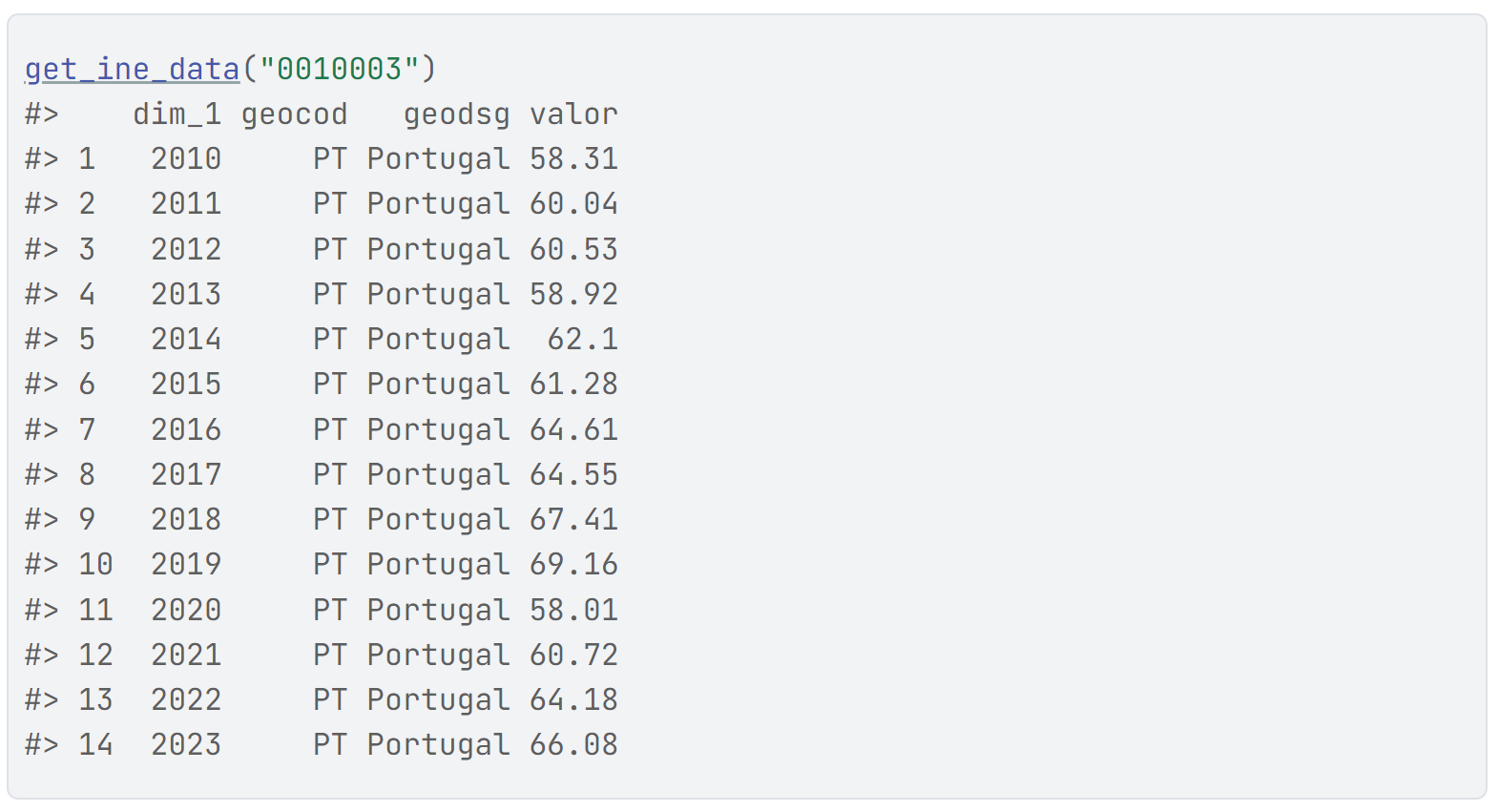Click the year 2021 in row 12
This screenshot has width=1498, height=812.
pos(186,655)
